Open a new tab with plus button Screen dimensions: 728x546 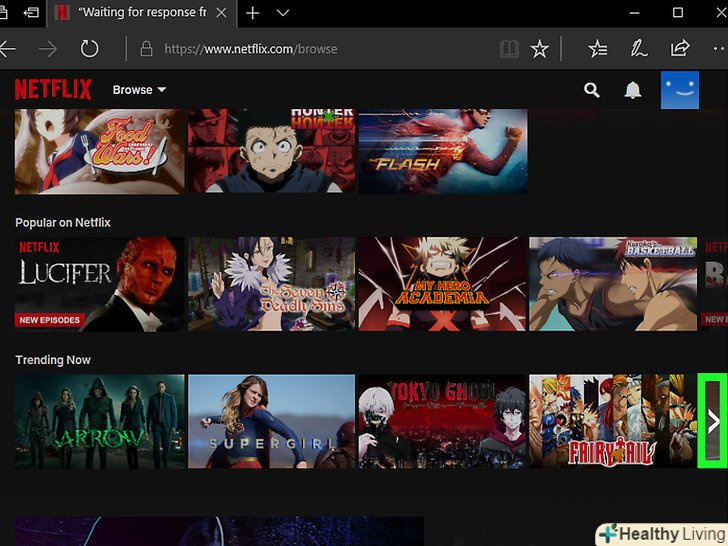252,13
